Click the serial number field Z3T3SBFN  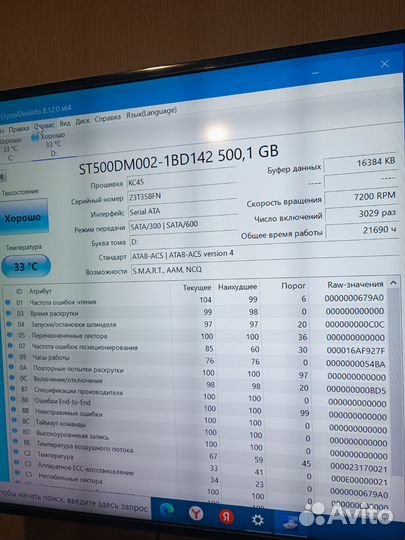182,195
